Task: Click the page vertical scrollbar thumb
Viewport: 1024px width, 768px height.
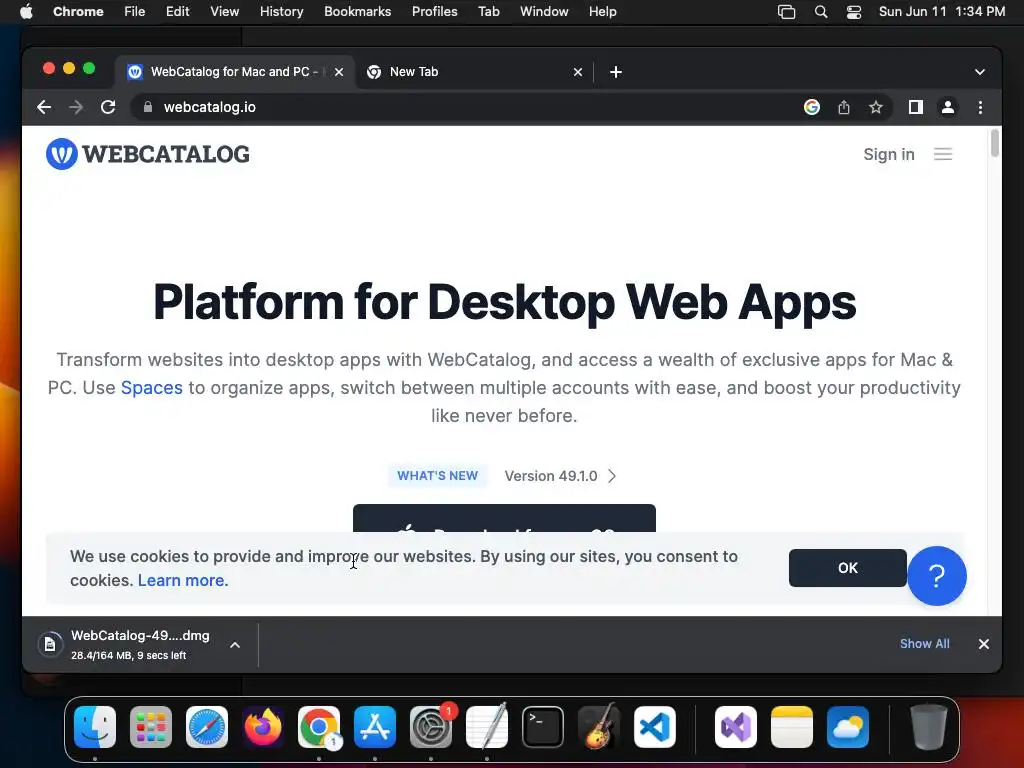Action: (995, 144)
